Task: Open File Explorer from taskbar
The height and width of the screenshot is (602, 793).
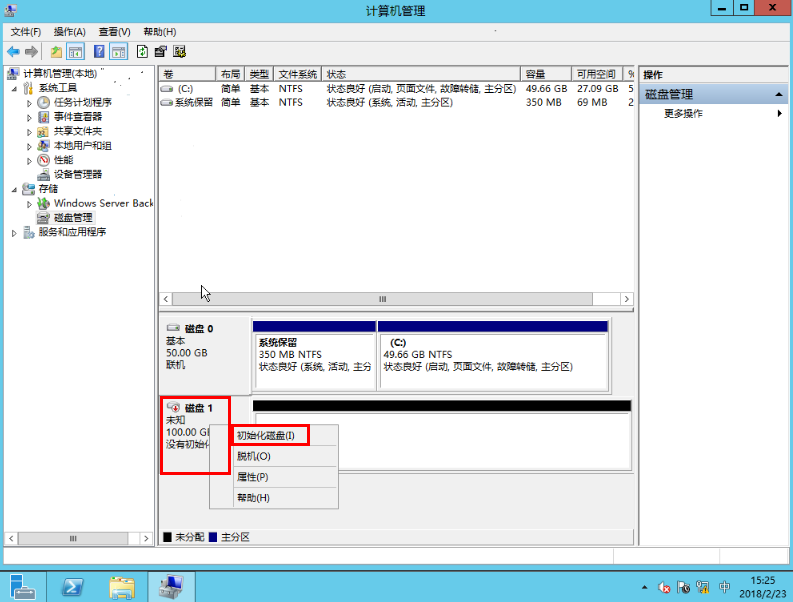Action: click(x=122, y=587)
